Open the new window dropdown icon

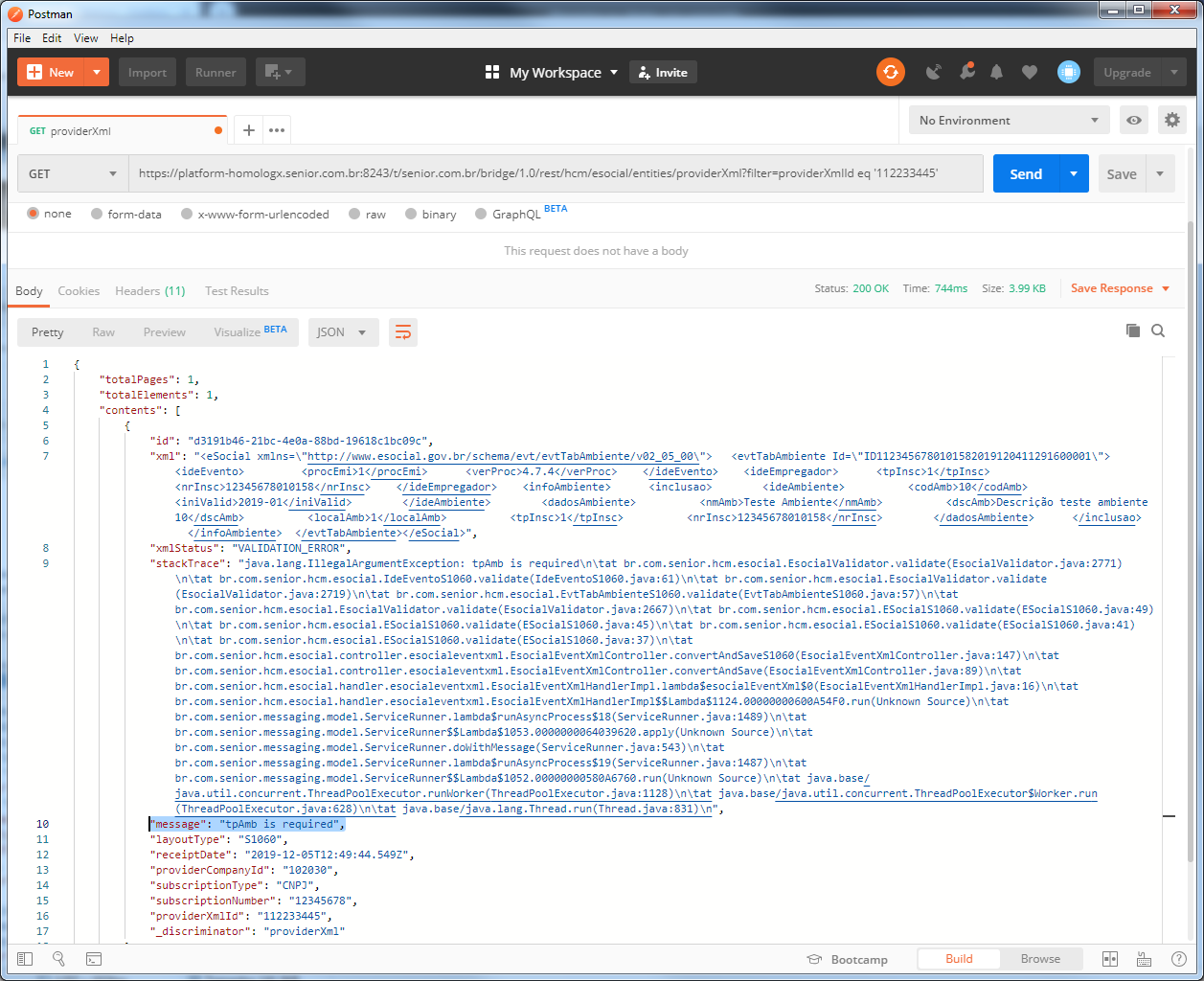[x=280, y=72]
